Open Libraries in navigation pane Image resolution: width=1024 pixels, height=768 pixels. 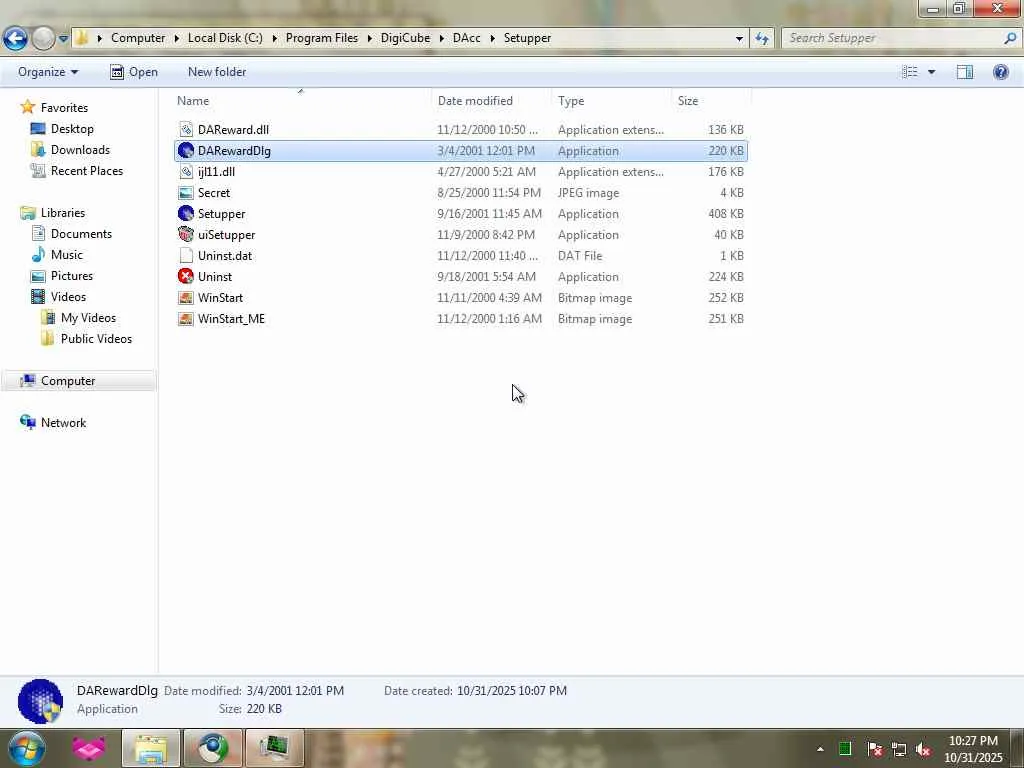click(63, 213)
